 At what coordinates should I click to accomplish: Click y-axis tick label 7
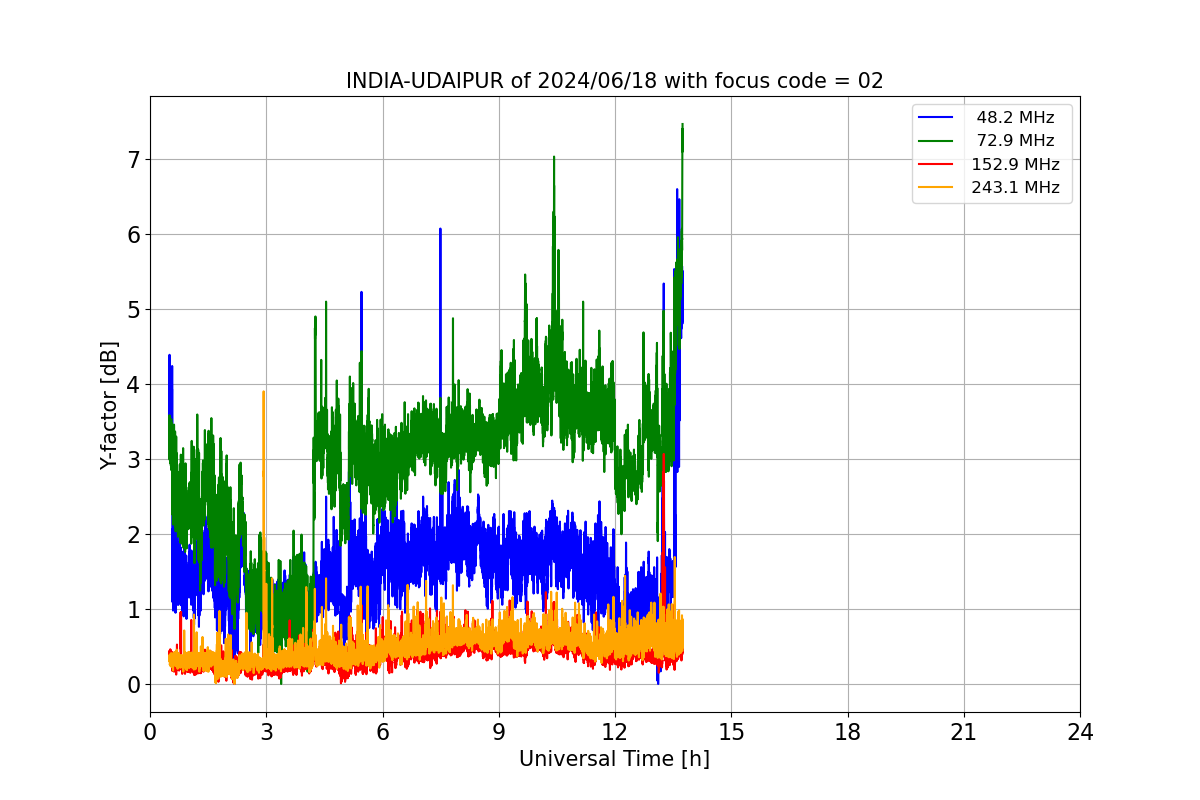[133, 160]
